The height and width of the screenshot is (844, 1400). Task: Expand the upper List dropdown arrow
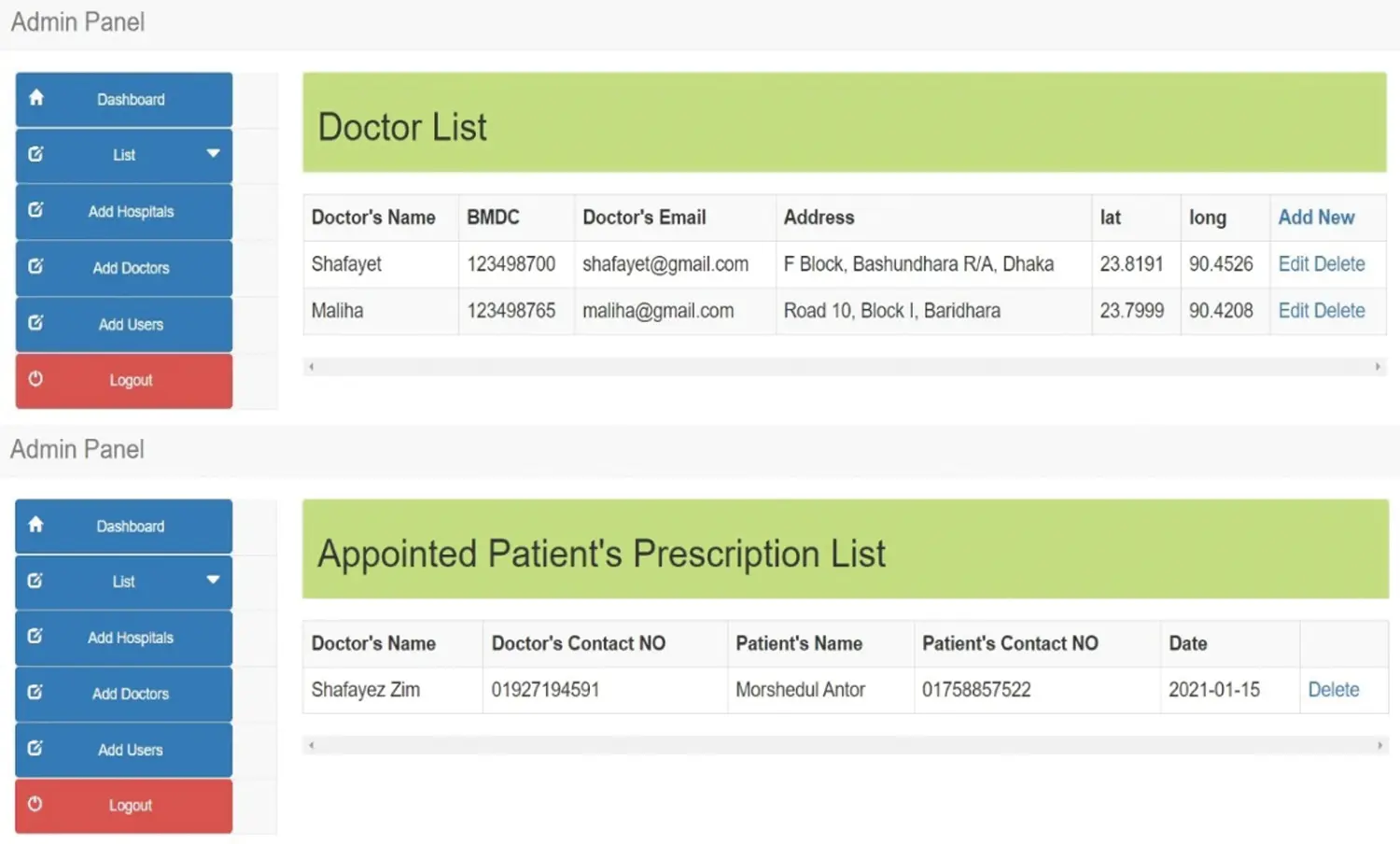click(x=213, y=153)
